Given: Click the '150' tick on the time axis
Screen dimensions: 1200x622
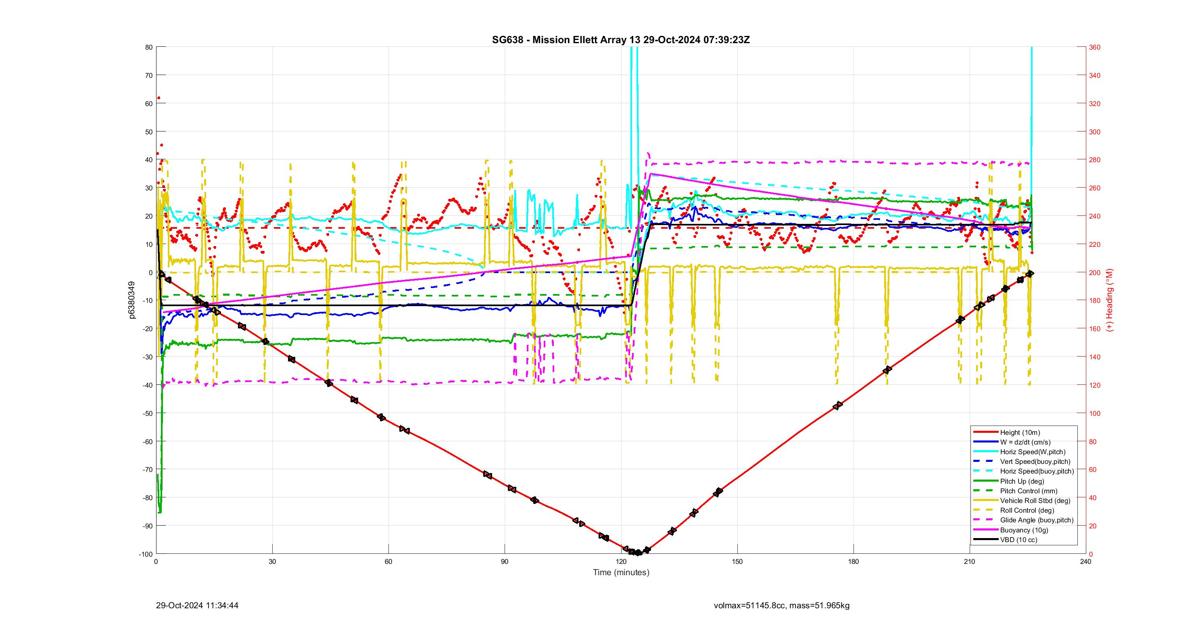Looking at the screenshot, I should 737,562.
